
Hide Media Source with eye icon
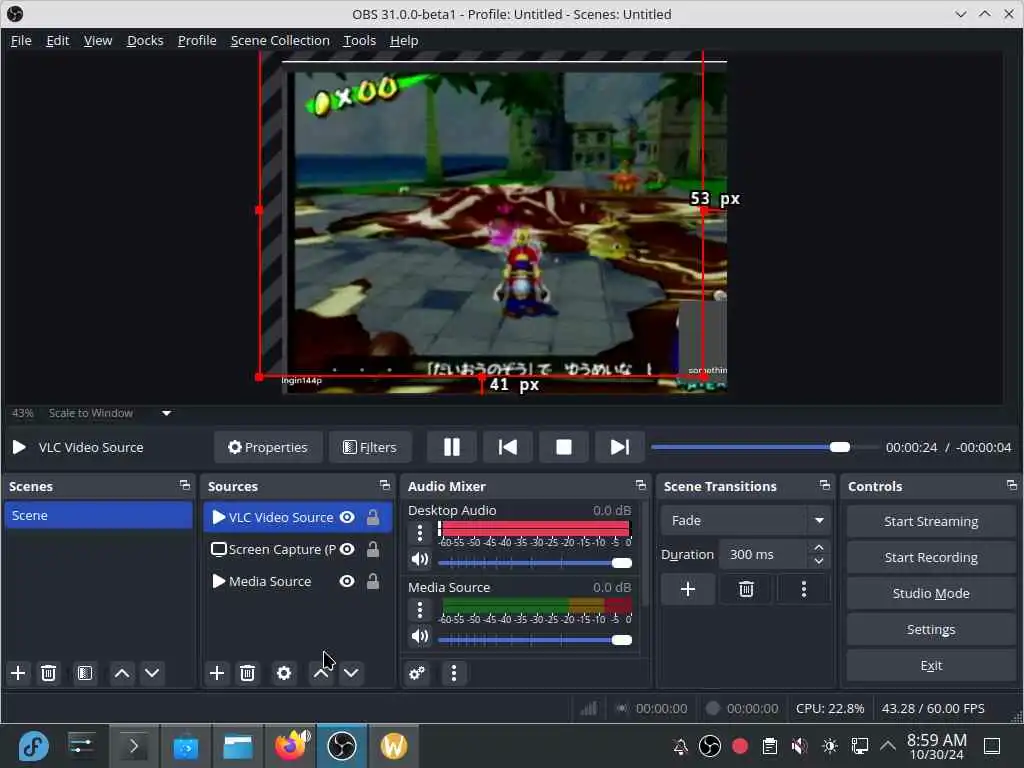tap(347, 581)
